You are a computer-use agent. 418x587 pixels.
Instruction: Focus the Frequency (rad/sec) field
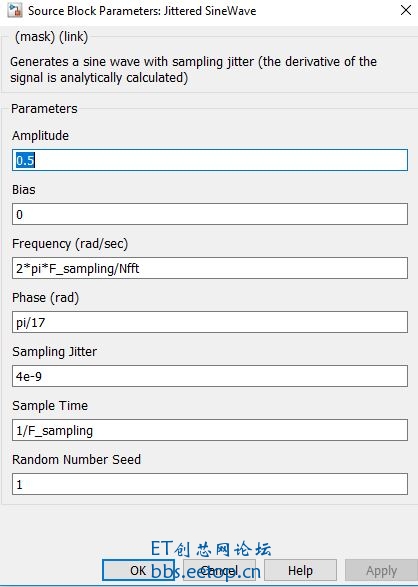coord(210,268)
